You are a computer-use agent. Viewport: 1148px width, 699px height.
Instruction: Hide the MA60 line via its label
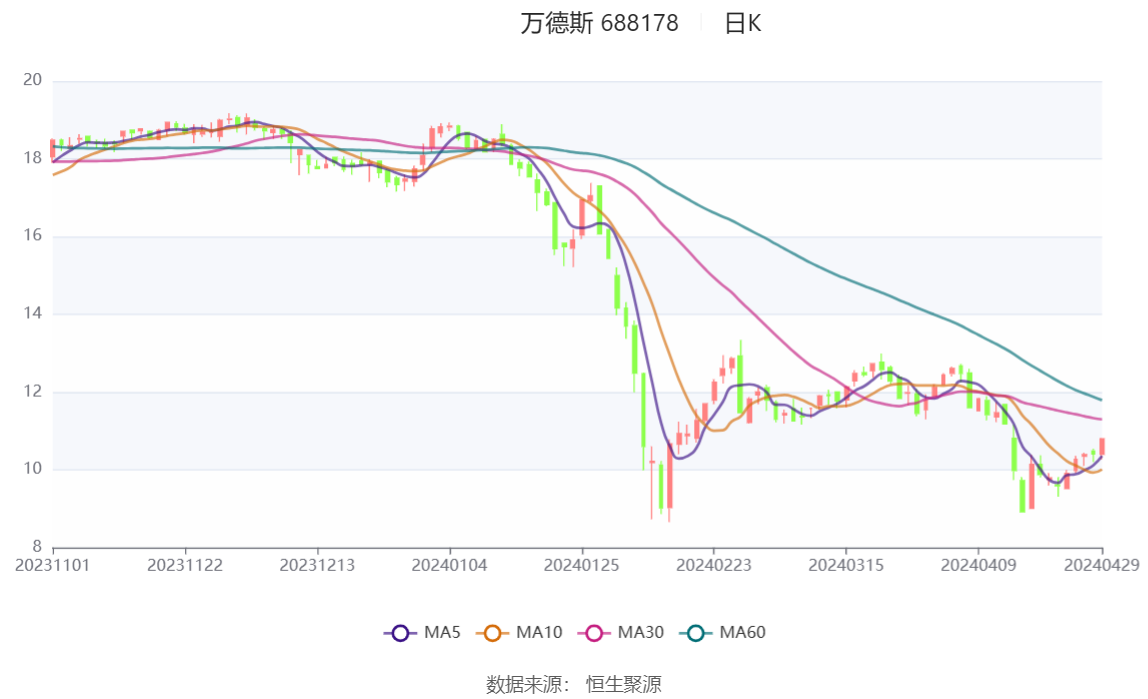tap(742, 633)
